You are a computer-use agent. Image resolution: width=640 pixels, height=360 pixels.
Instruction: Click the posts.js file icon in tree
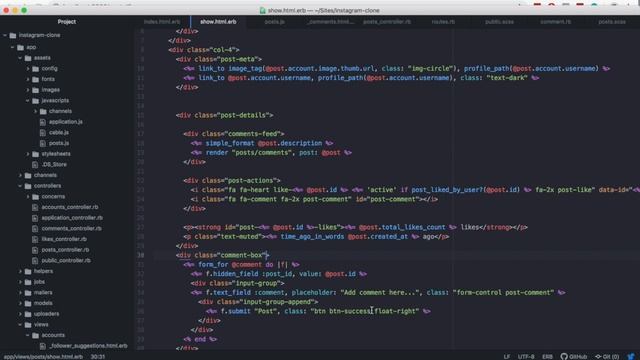[42, 143]
